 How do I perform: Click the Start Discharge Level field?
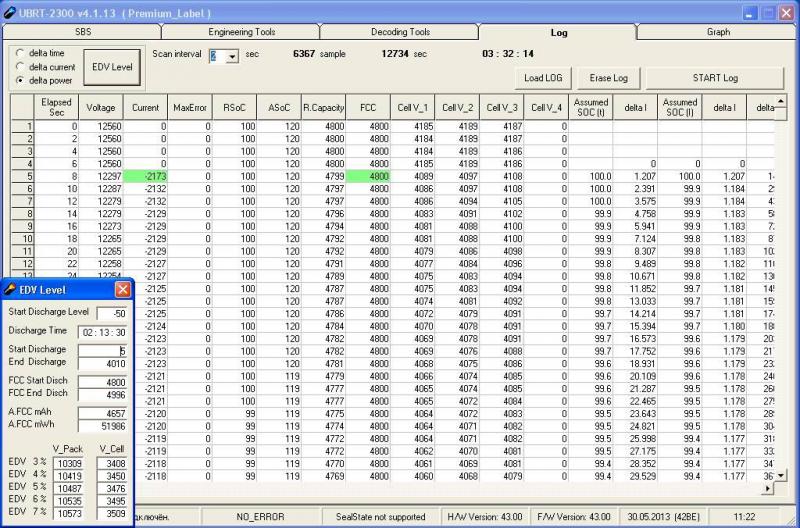[111, 313]
